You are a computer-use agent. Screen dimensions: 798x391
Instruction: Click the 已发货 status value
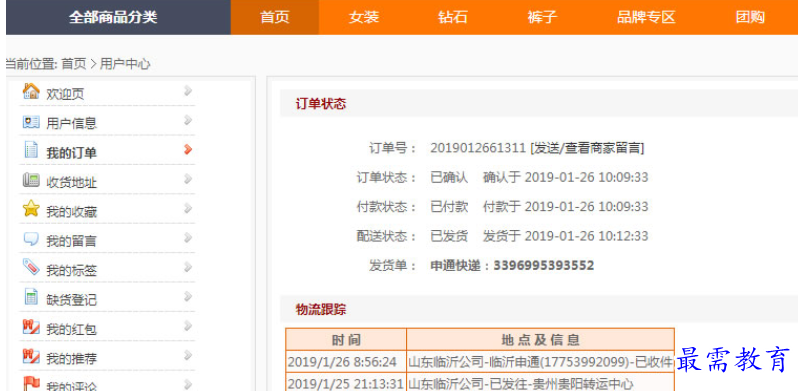click(449, 236)
